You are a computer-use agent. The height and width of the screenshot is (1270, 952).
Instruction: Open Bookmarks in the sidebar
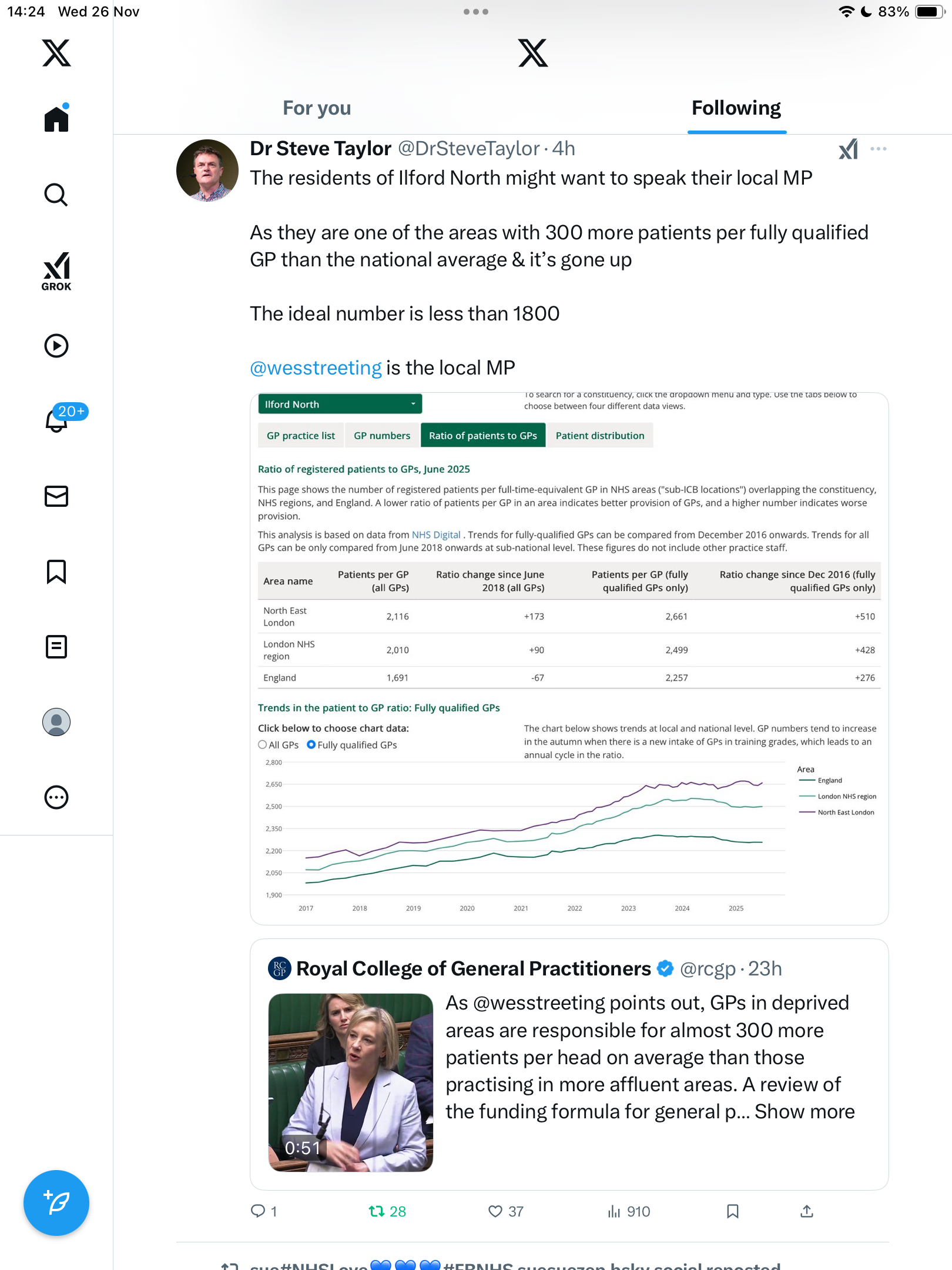pyautogui.click(x=56, y=571)
